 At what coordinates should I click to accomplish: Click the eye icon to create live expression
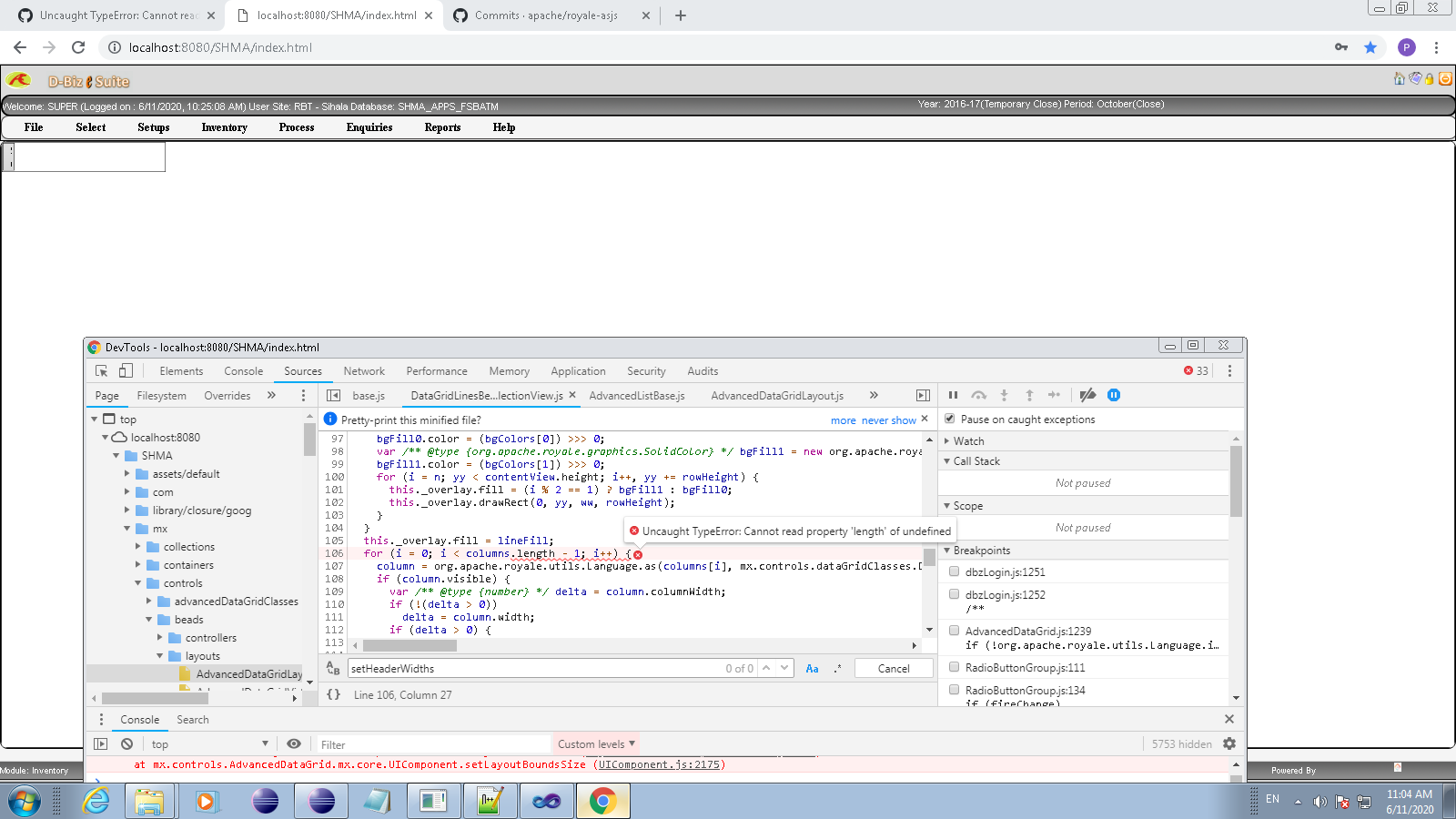pos(293,743)
